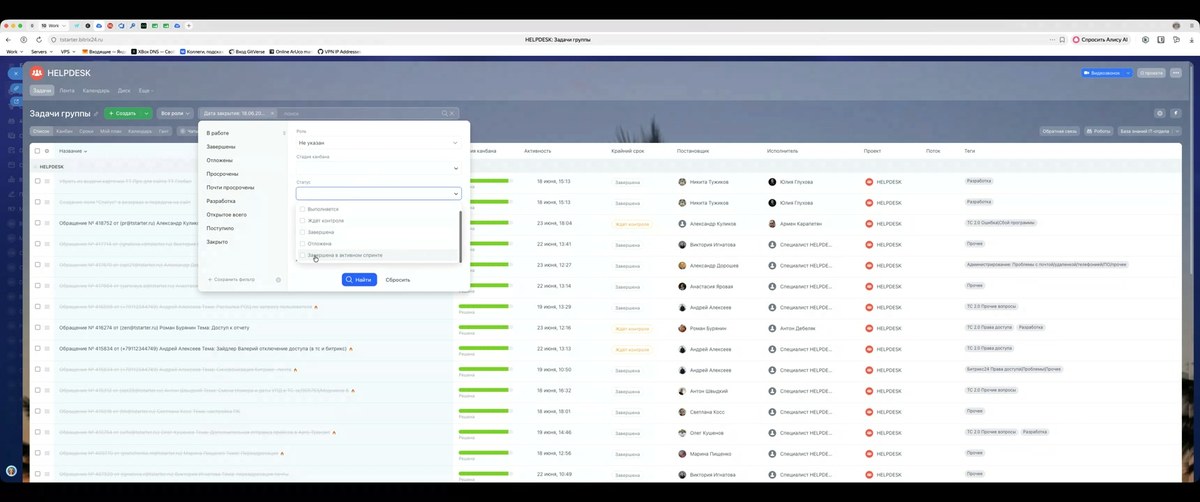This screenshot has width=1200, height=502.
Task: Click the Сбросить button
Action: coord(398,280)
